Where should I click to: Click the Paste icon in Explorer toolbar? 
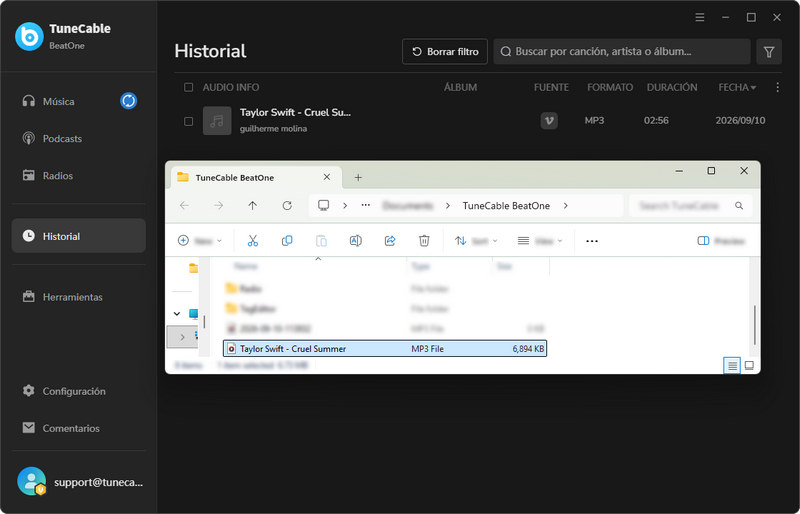(321, 241)
